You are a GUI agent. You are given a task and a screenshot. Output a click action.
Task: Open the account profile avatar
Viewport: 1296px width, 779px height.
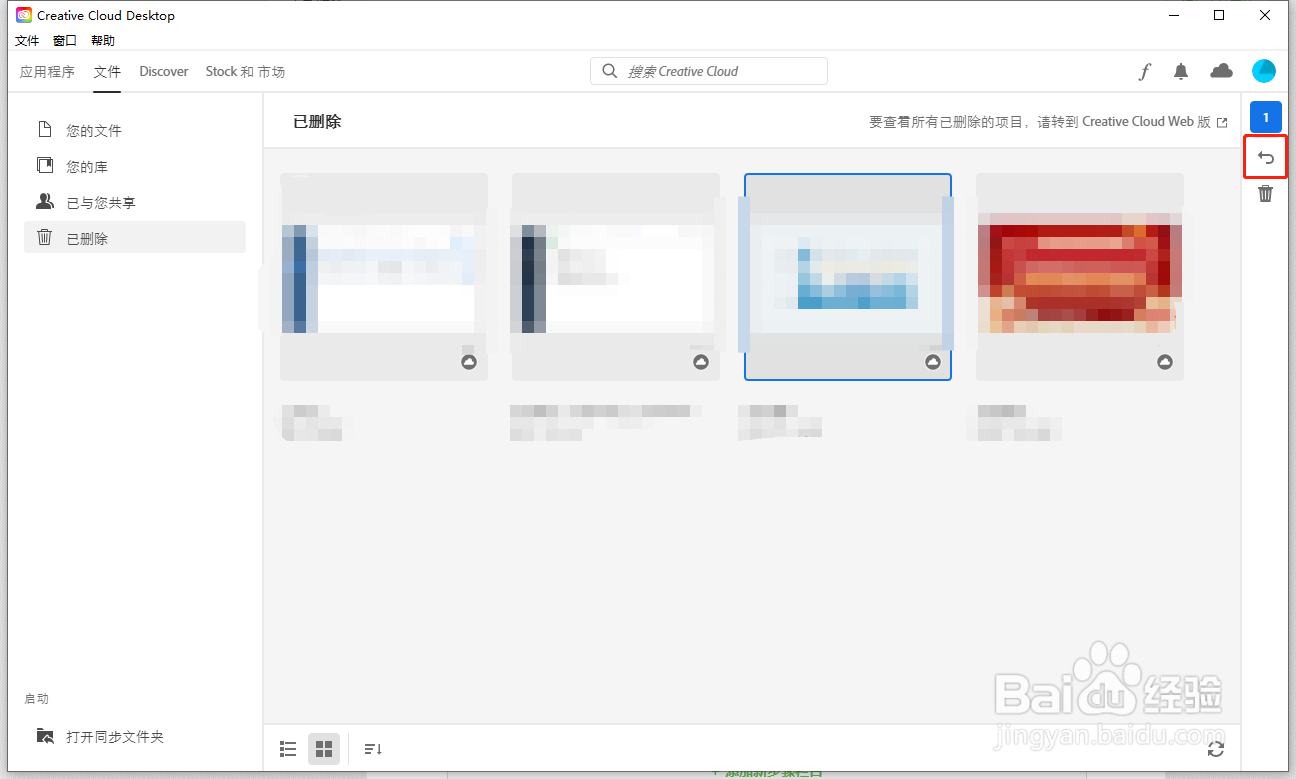pyautogui.click(x=1264, y=71)
